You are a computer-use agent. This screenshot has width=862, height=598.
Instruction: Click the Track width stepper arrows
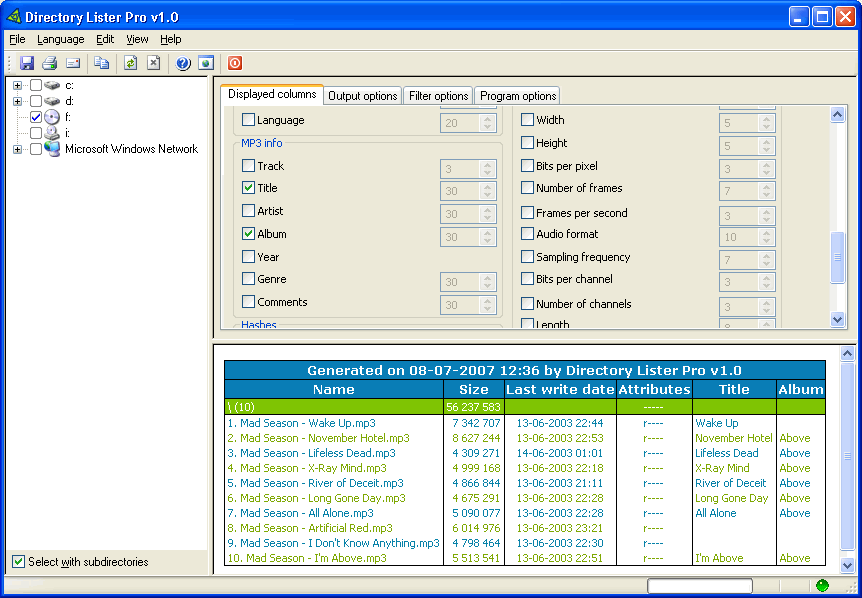coord(488,169)
